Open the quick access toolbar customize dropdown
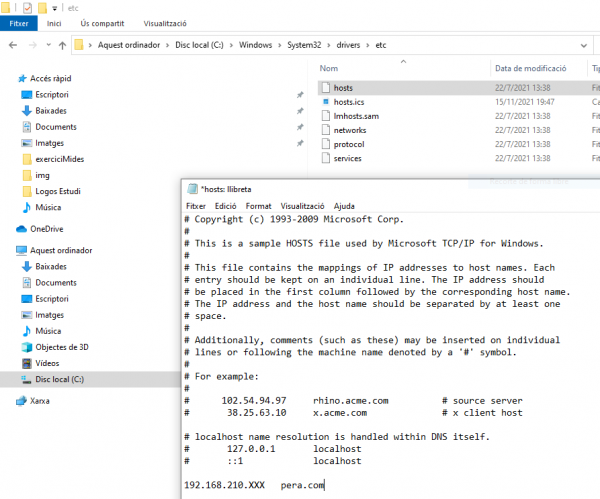The image size is (600, 499). [55, 8]
